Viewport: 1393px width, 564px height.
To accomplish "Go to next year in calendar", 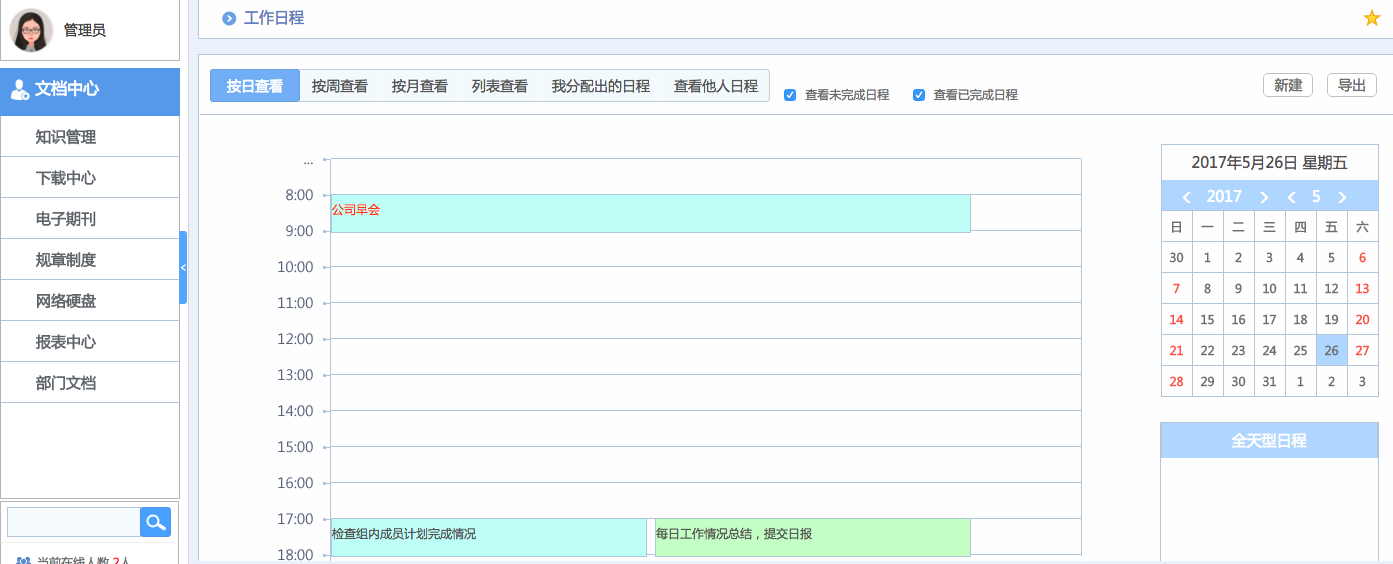I will (x=1264, y=197).
